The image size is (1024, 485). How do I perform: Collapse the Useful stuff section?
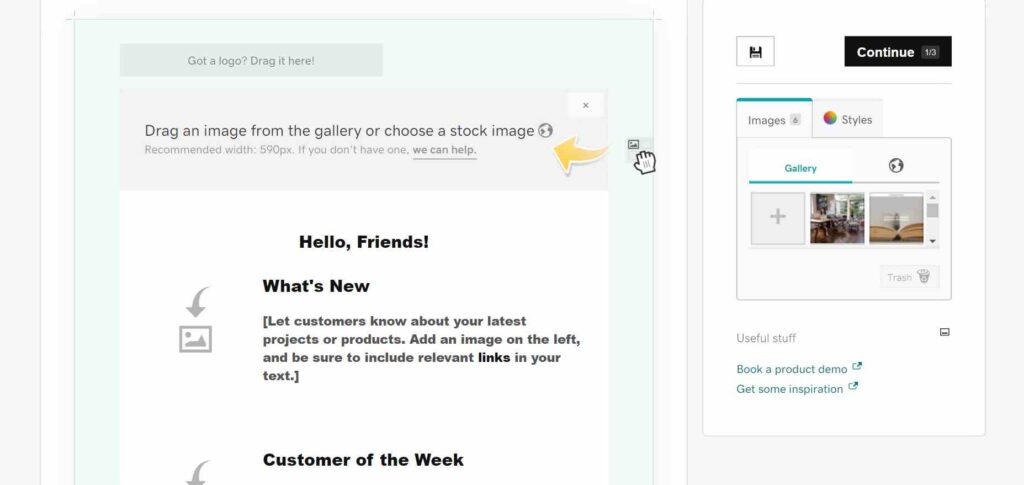(x=944, y=332)
